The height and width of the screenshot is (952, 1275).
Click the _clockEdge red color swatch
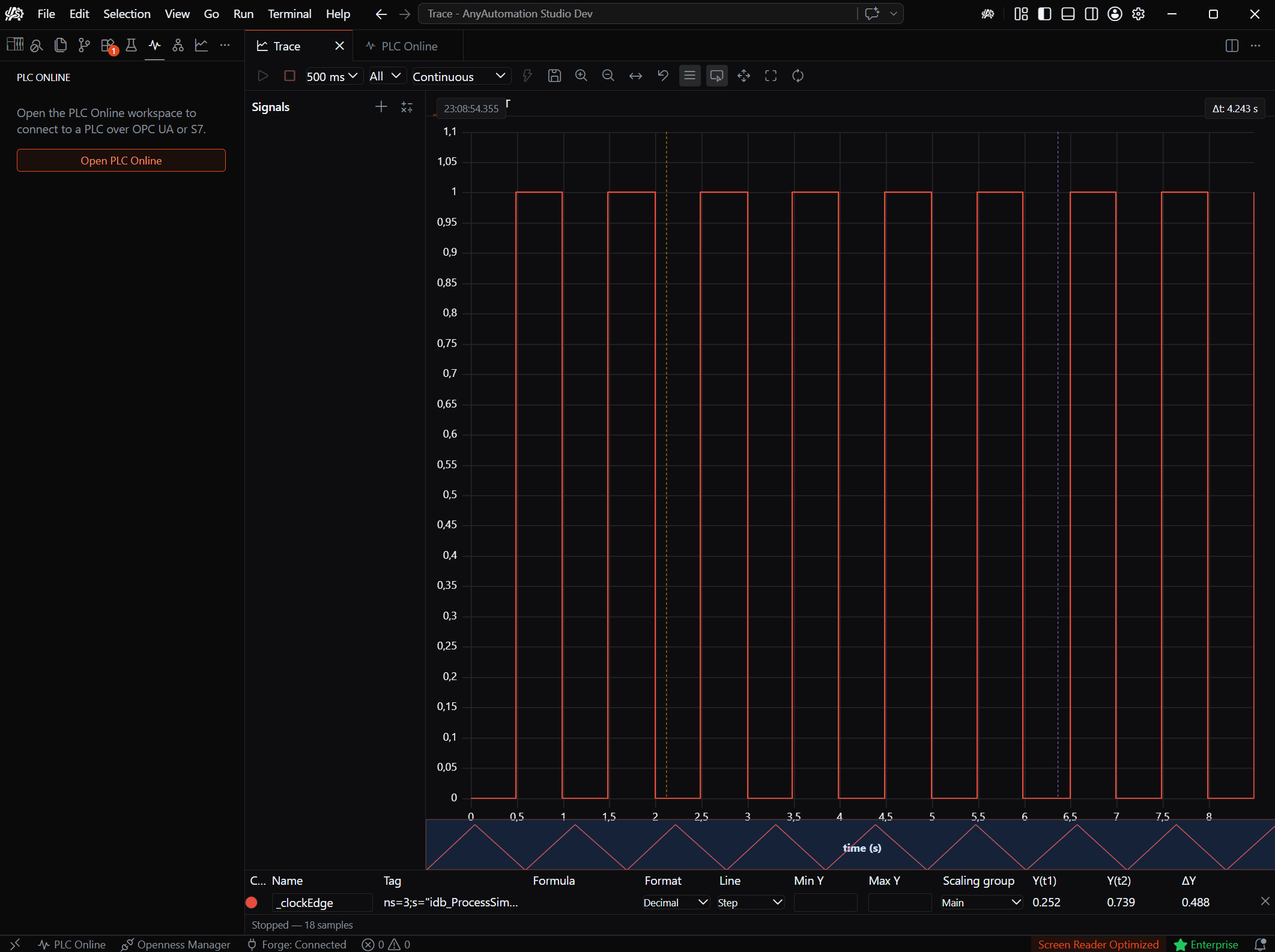[252, 902]
